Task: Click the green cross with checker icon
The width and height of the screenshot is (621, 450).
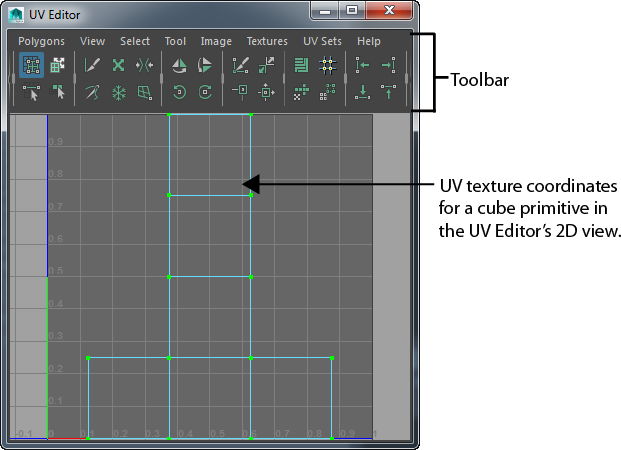Action: [x=301, y=92]
